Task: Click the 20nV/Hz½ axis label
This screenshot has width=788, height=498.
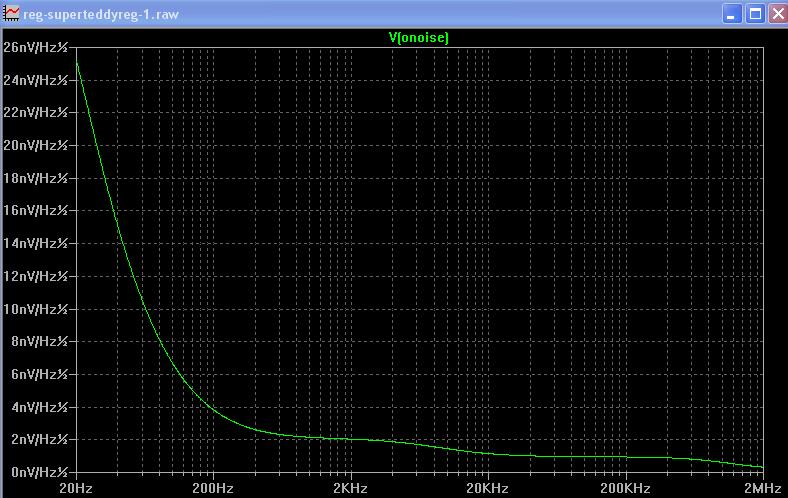Action: [x=35, y=145]
